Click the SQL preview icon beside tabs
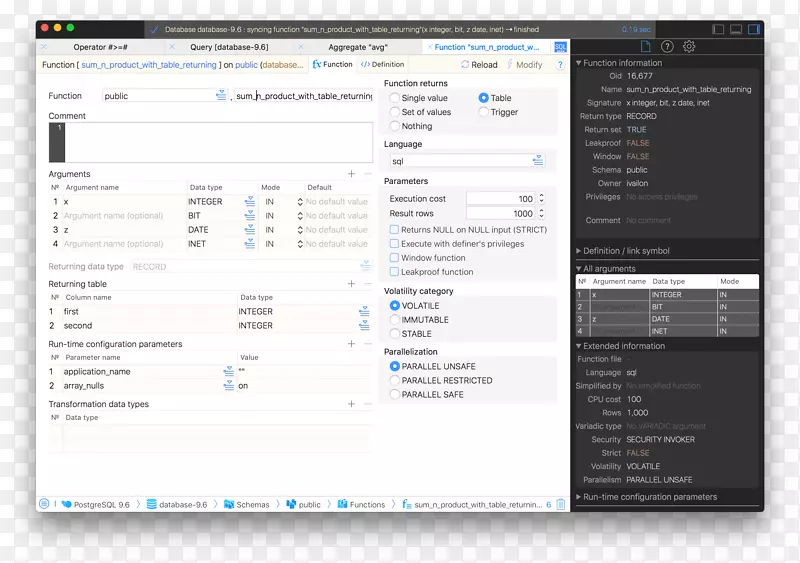Screen dimensions: 800x563 click(x=560, y=47)
